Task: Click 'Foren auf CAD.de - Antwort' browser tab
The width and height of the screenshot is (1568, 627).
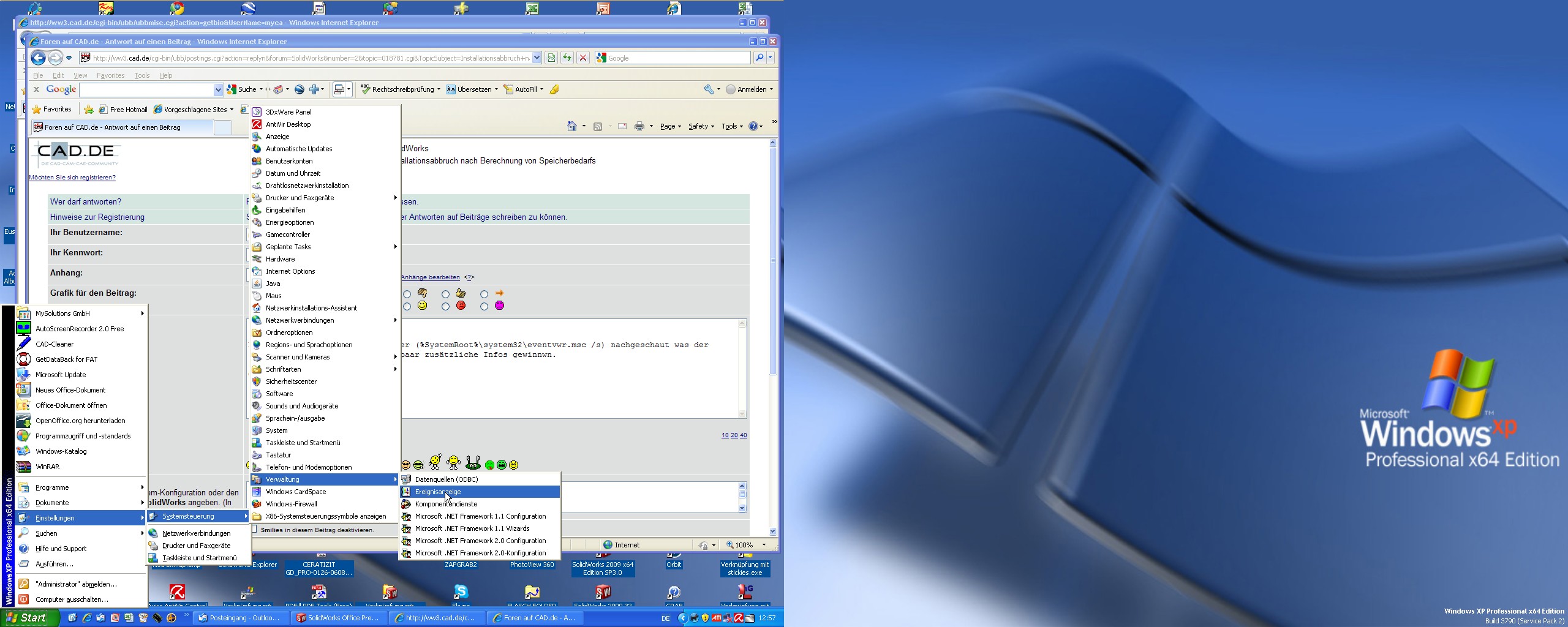Action: click(x=123, y=127)
